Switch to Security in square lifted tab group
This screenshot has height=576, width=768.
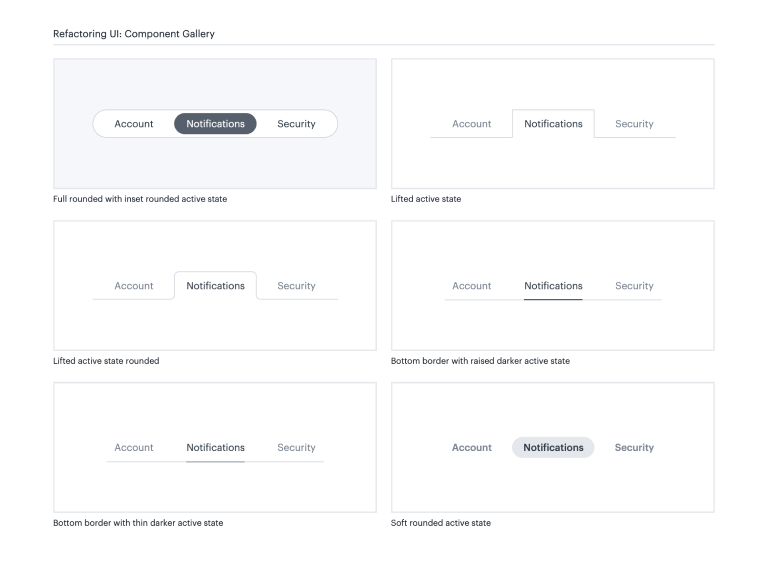click(x=634, y=124)
